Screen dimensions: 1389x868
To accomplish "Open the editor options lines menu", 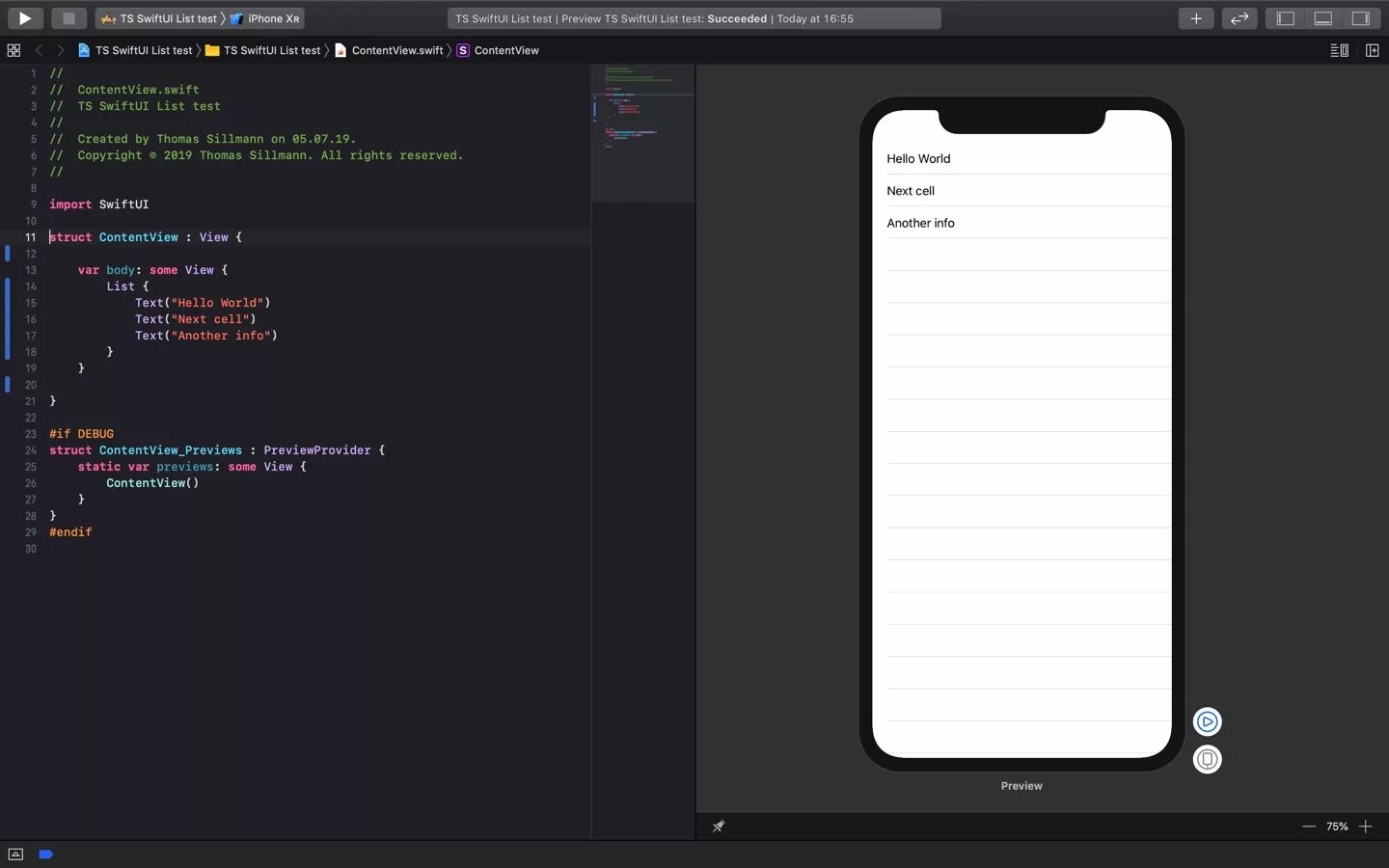I will pyautogui.click(x=1340, y=50).
